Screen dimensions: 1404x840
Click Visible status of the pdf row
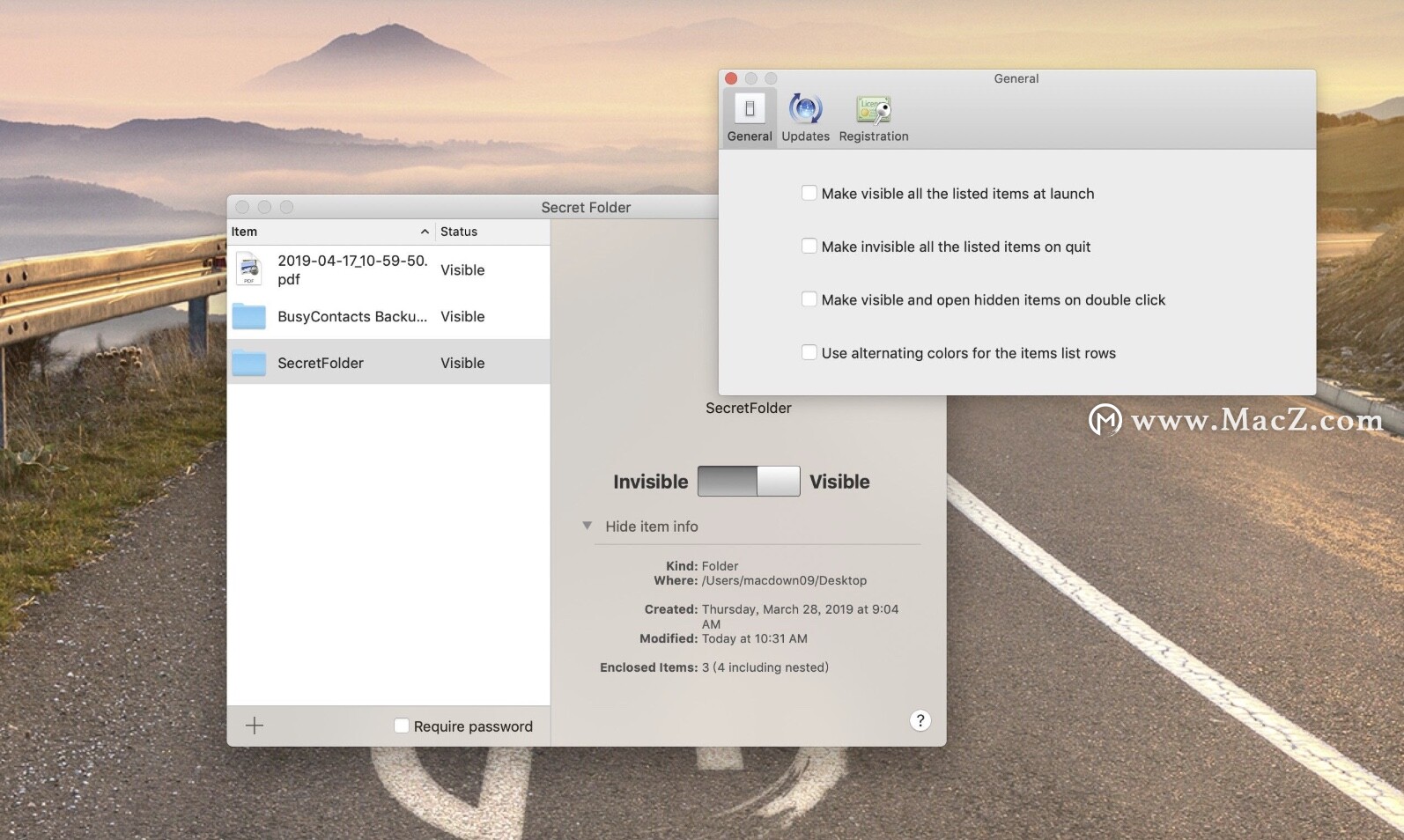coord(462,269)
